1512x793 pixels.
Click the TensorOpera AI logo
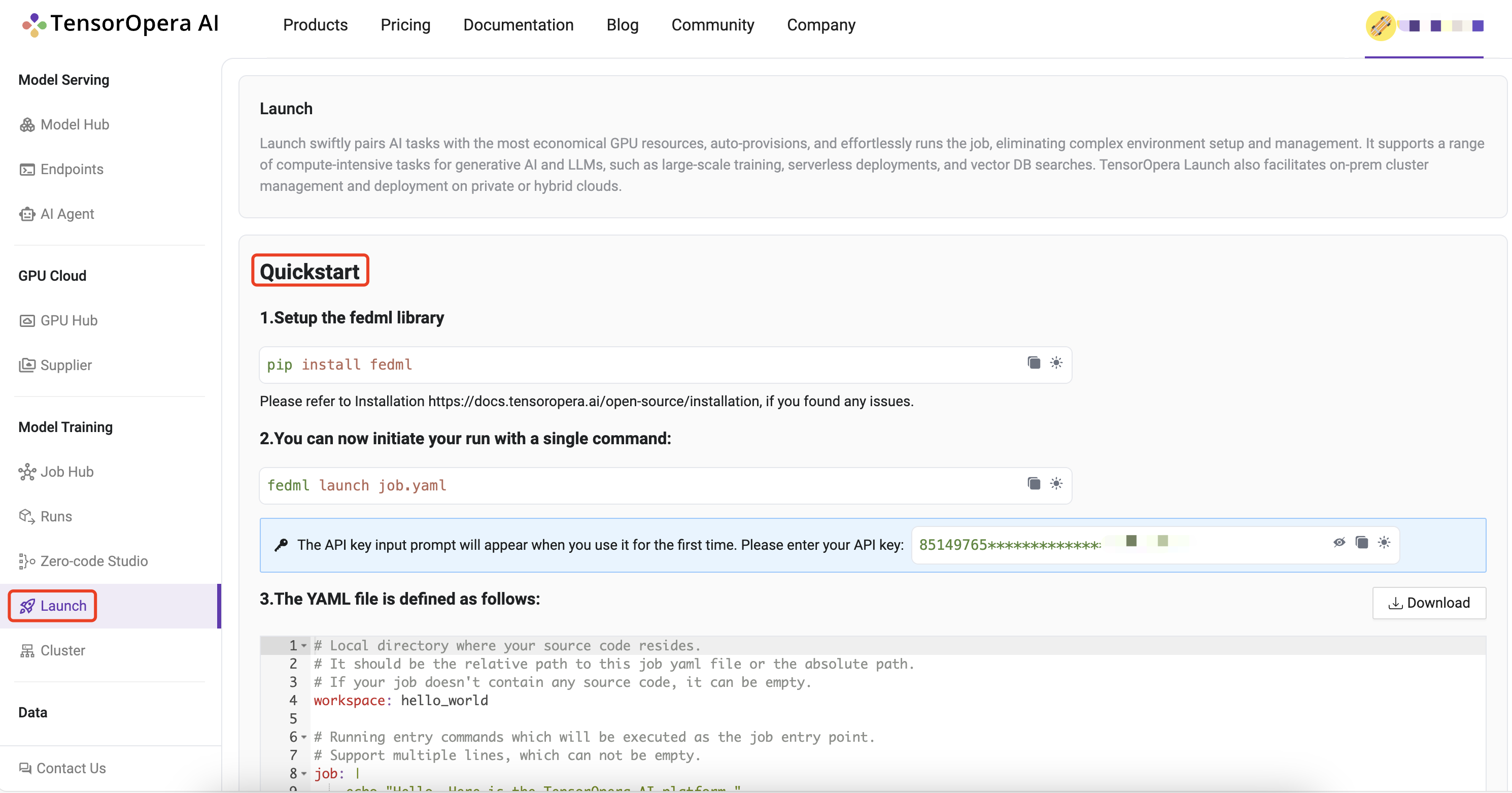(x=120, y=24)
